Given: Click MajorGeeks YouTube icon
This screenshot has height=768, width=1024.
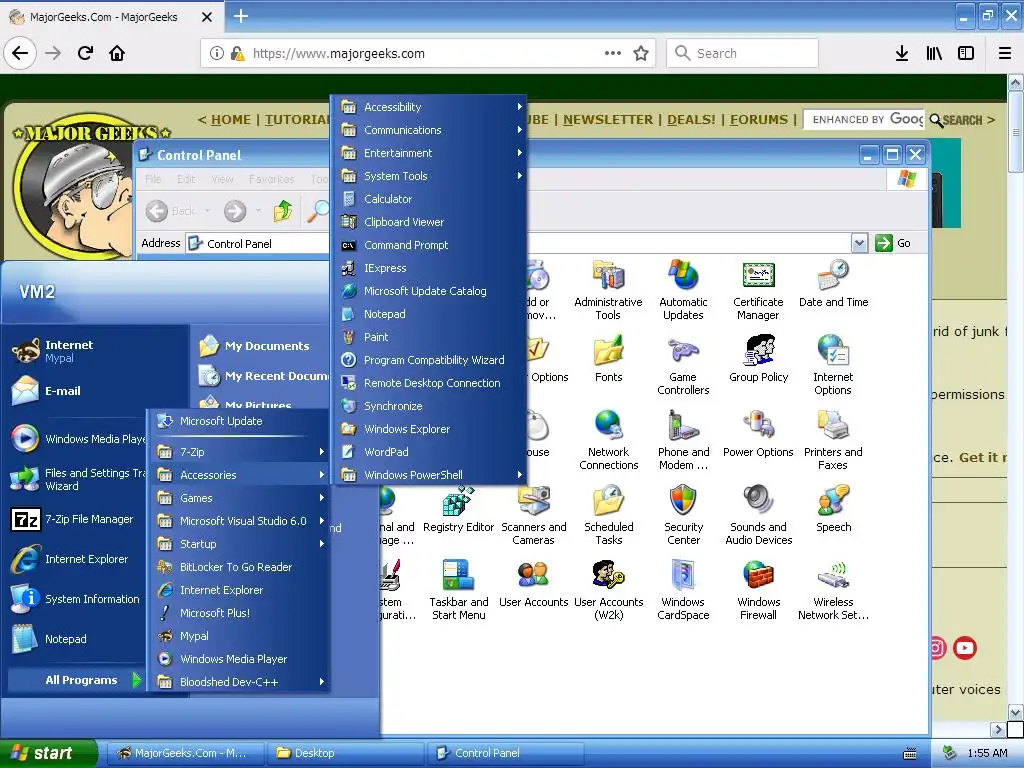Looking at the screenshot, I should (x=965, y=648).
